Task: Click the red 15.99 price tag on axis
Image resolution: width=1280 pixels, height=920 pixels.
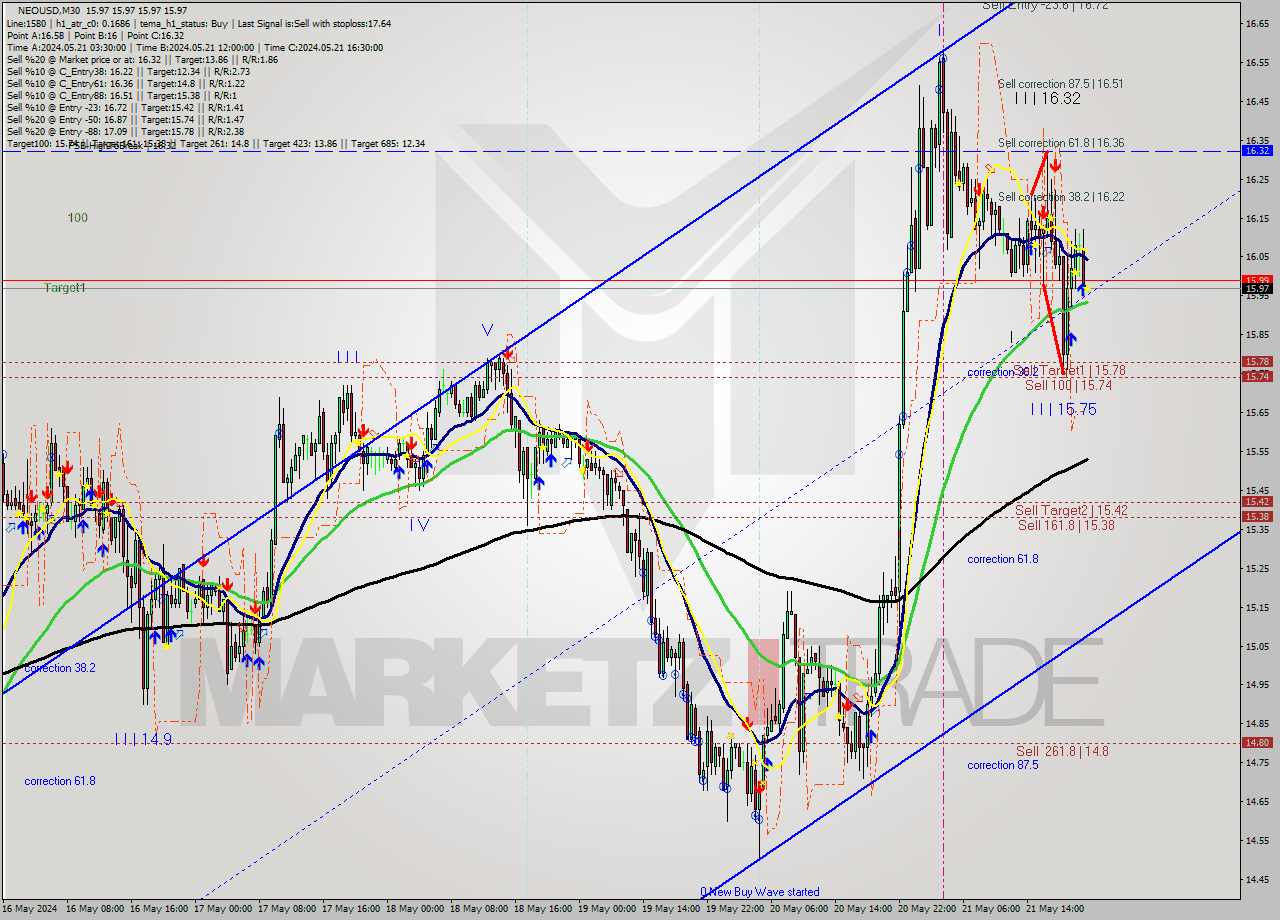Action: pos(1257,280)
